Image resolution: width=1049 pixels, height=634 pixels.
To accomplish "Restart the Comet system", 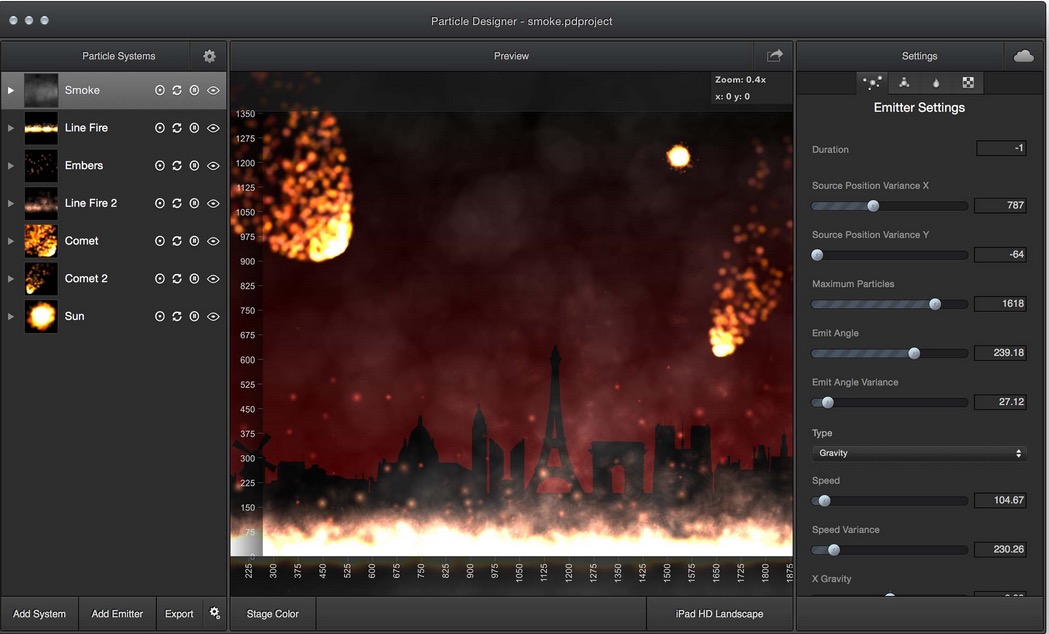I will pyautogui.click(x=177, y=241).
